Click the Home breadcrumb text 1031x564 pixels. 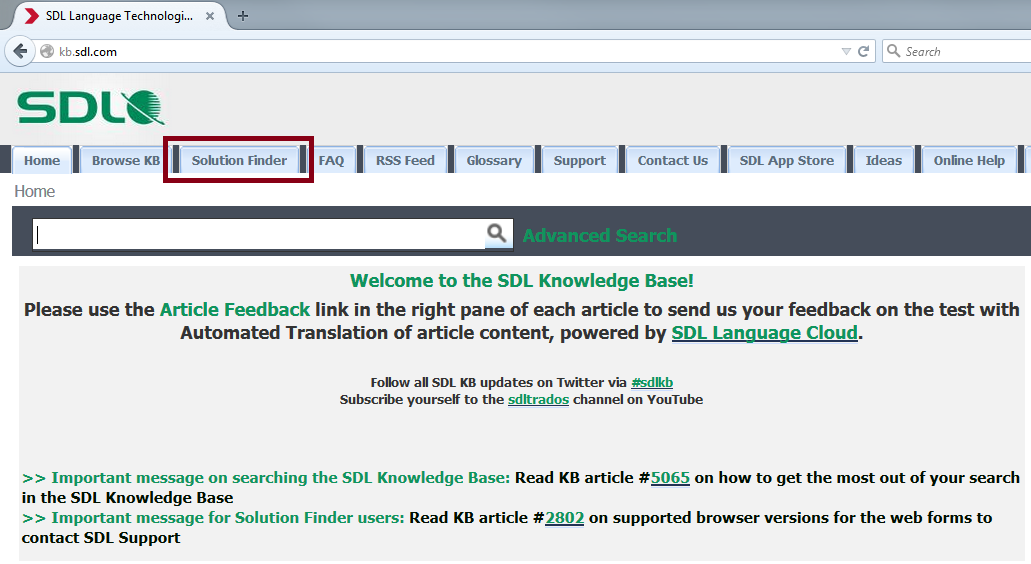[x=35, y=191]
